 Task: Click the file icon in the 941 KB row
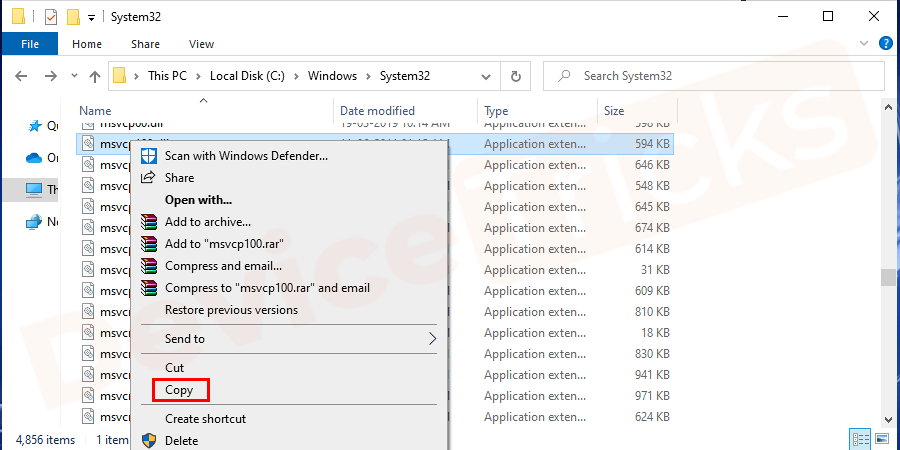87,374
